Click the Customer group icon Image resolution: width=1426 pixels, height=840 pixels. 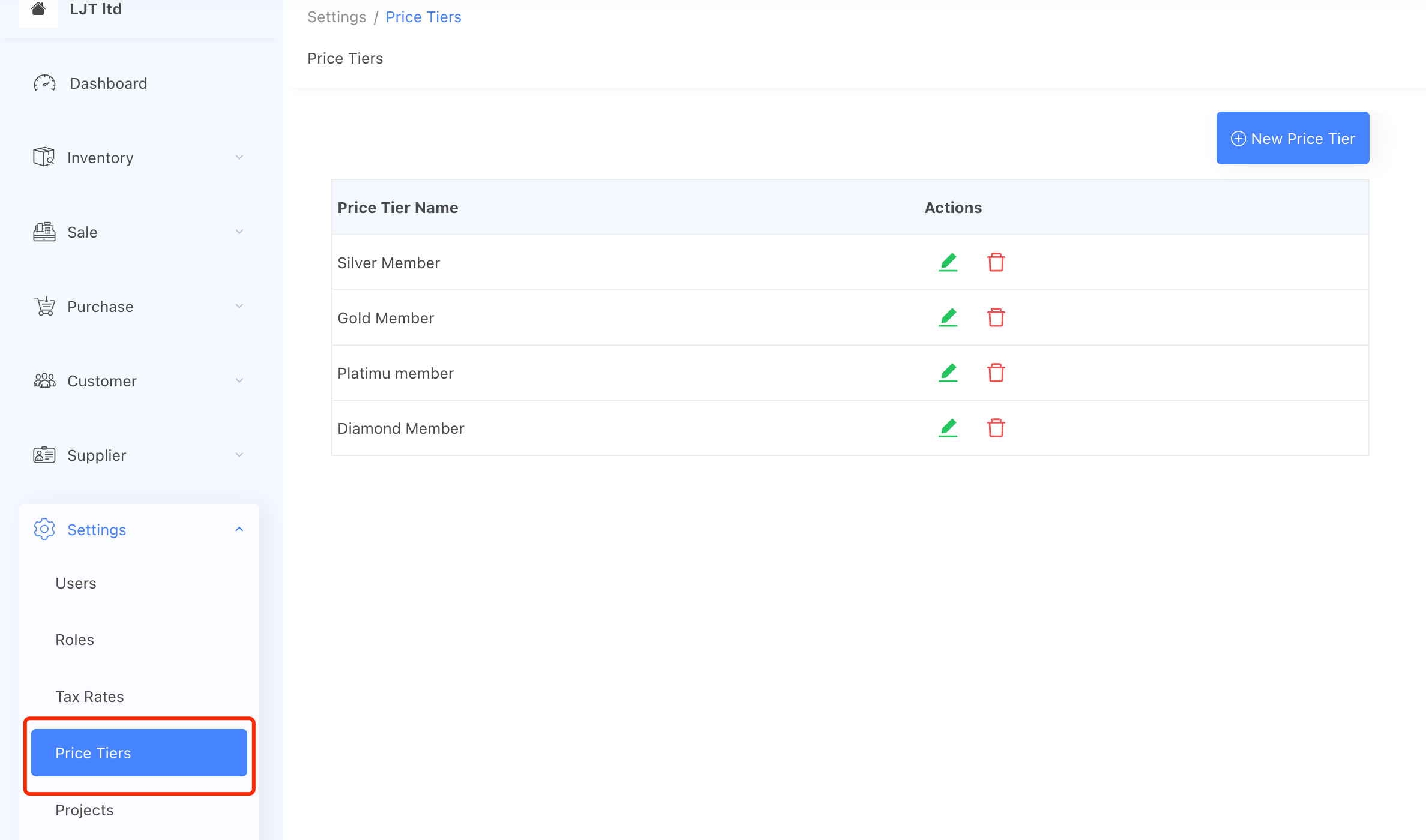coord(43,380)
